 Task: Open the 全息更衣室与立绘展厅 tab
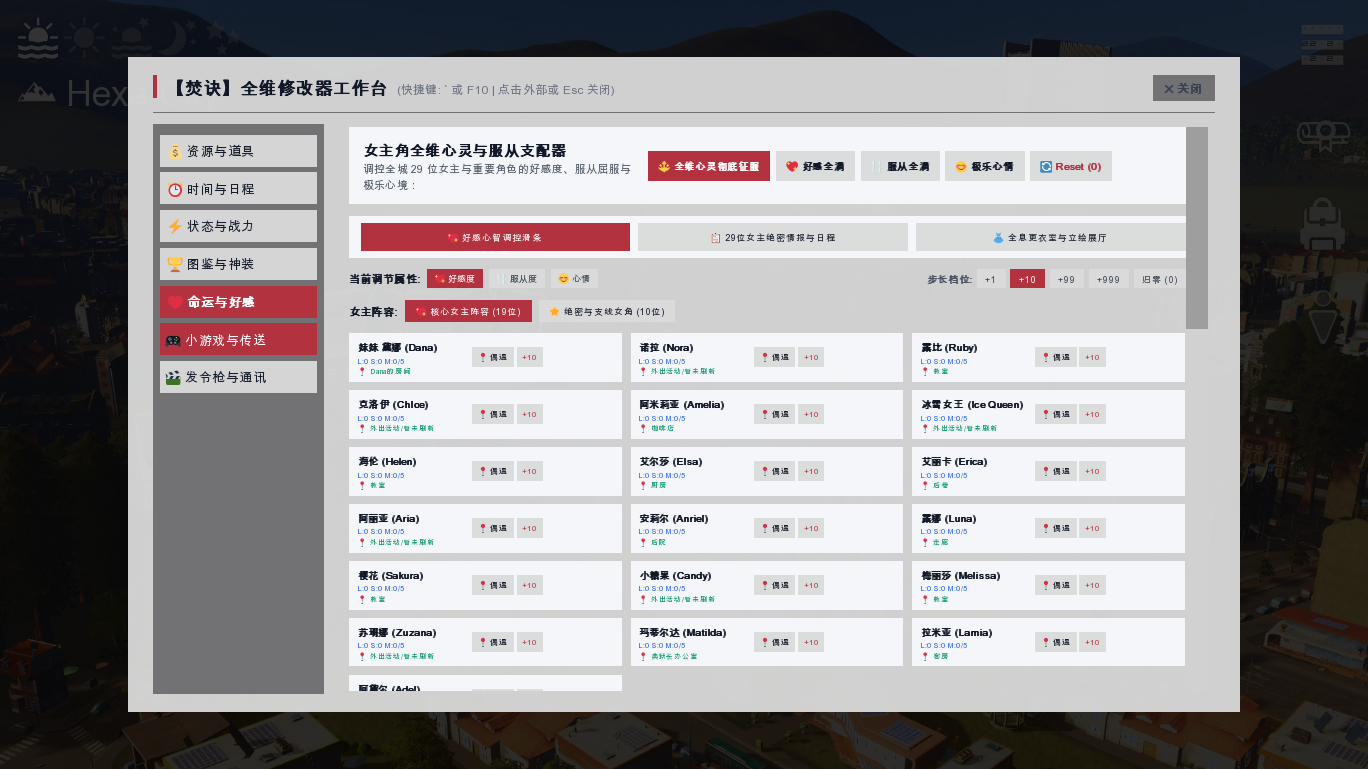pyautogui.click(x=1050, y=238)
